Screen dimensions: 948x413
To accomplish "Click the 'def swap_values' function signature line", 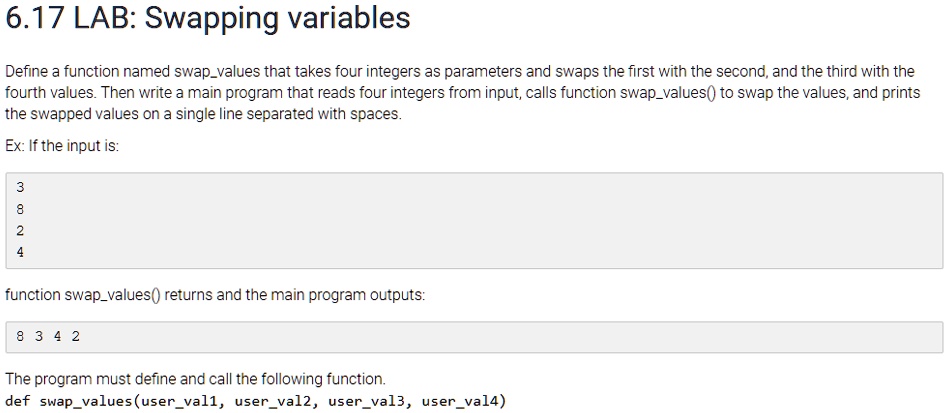I will click(x=256, y=401).
